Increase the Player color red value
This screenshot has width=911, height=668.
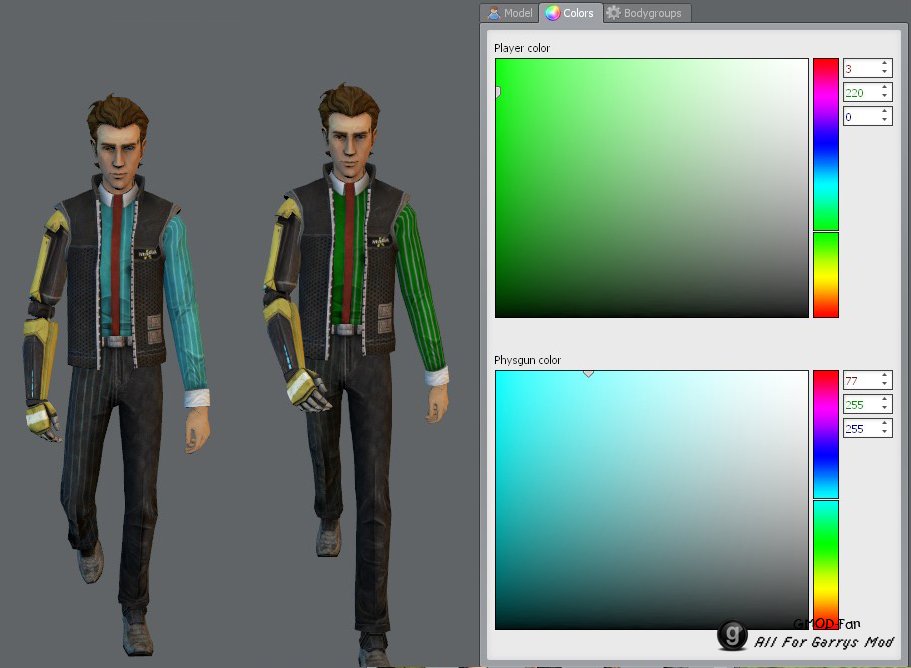tap(884, 63)
